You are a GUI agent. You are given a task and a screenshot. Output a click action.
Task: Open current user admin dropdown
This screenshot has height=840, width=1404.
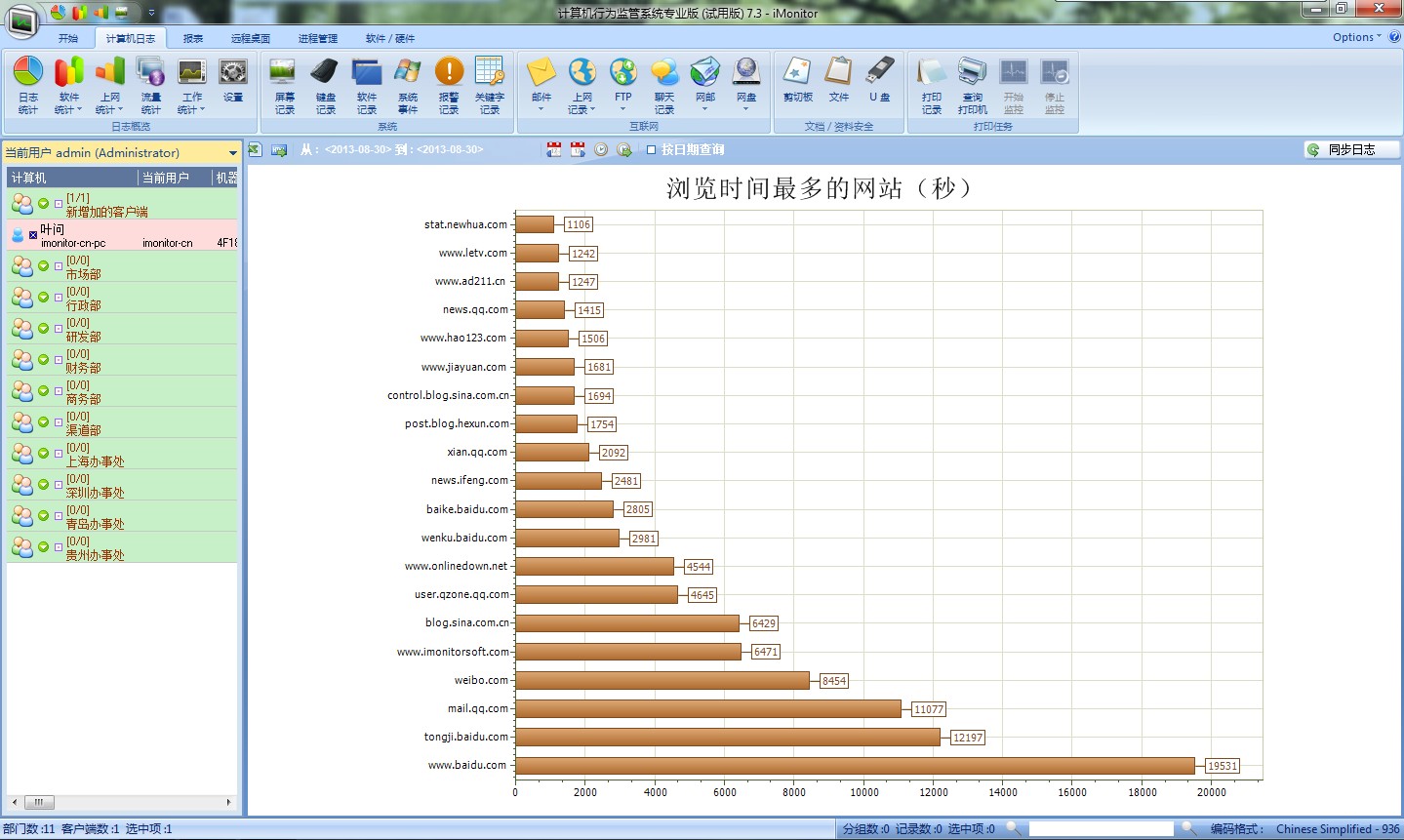tap(232, 153)
